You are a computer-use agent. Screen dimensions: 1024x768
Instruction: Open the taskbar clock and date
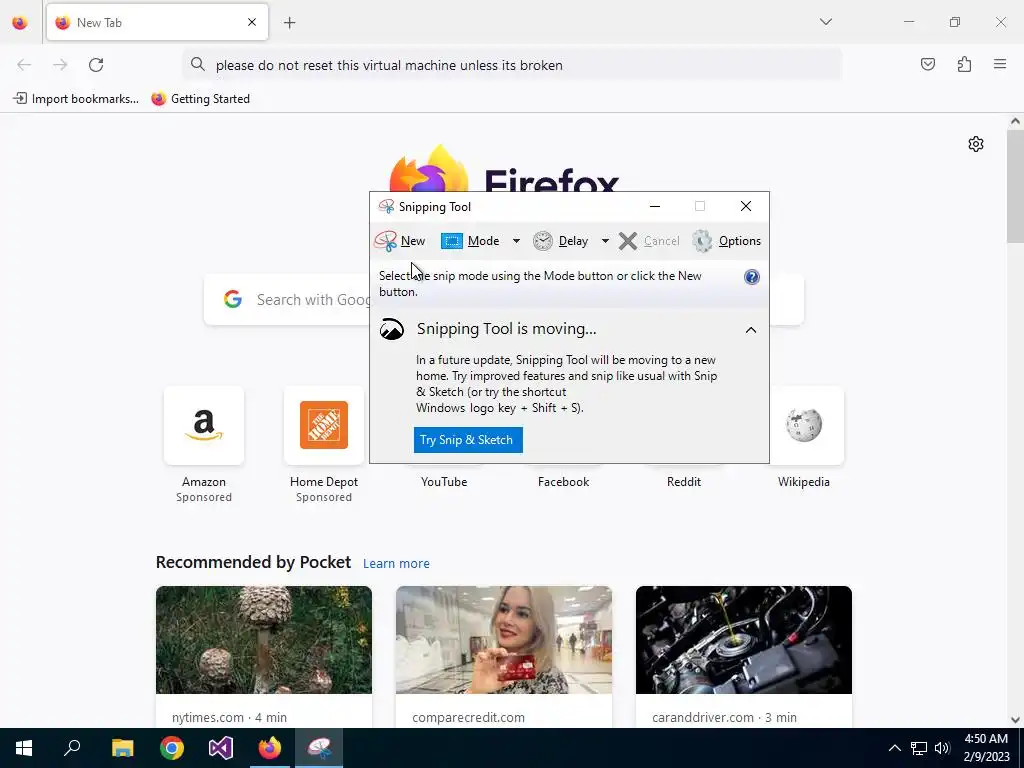(x=986, y=748)
